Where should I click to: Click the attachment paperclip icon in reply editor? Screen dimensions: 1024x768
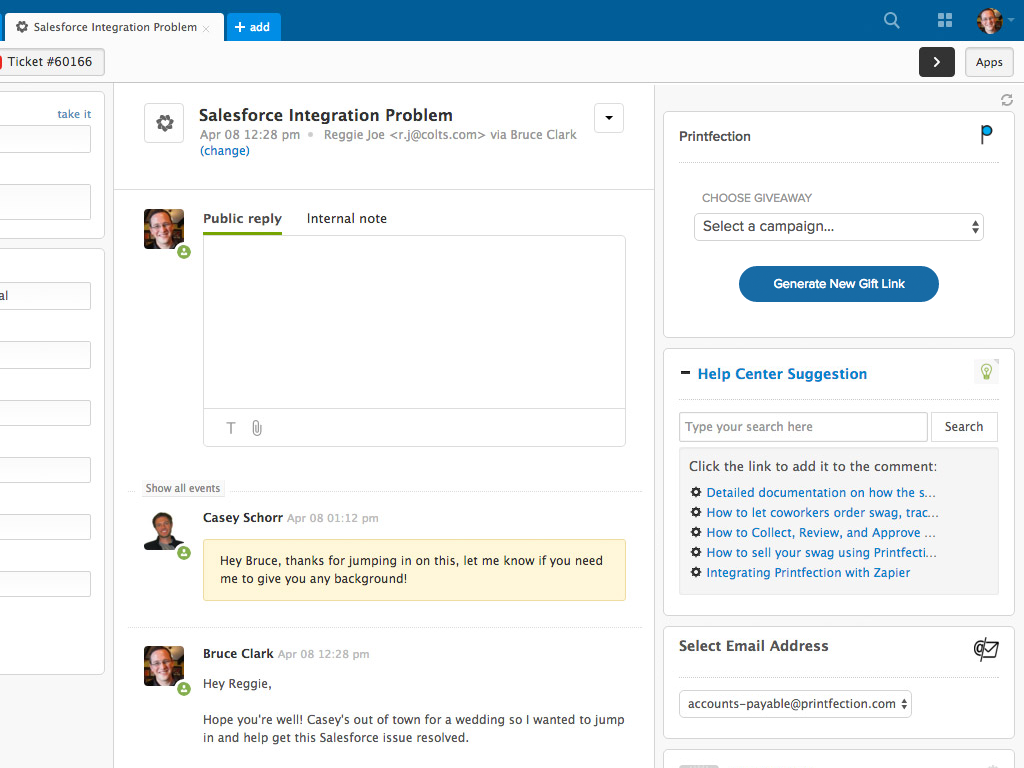tap(257, 428)
